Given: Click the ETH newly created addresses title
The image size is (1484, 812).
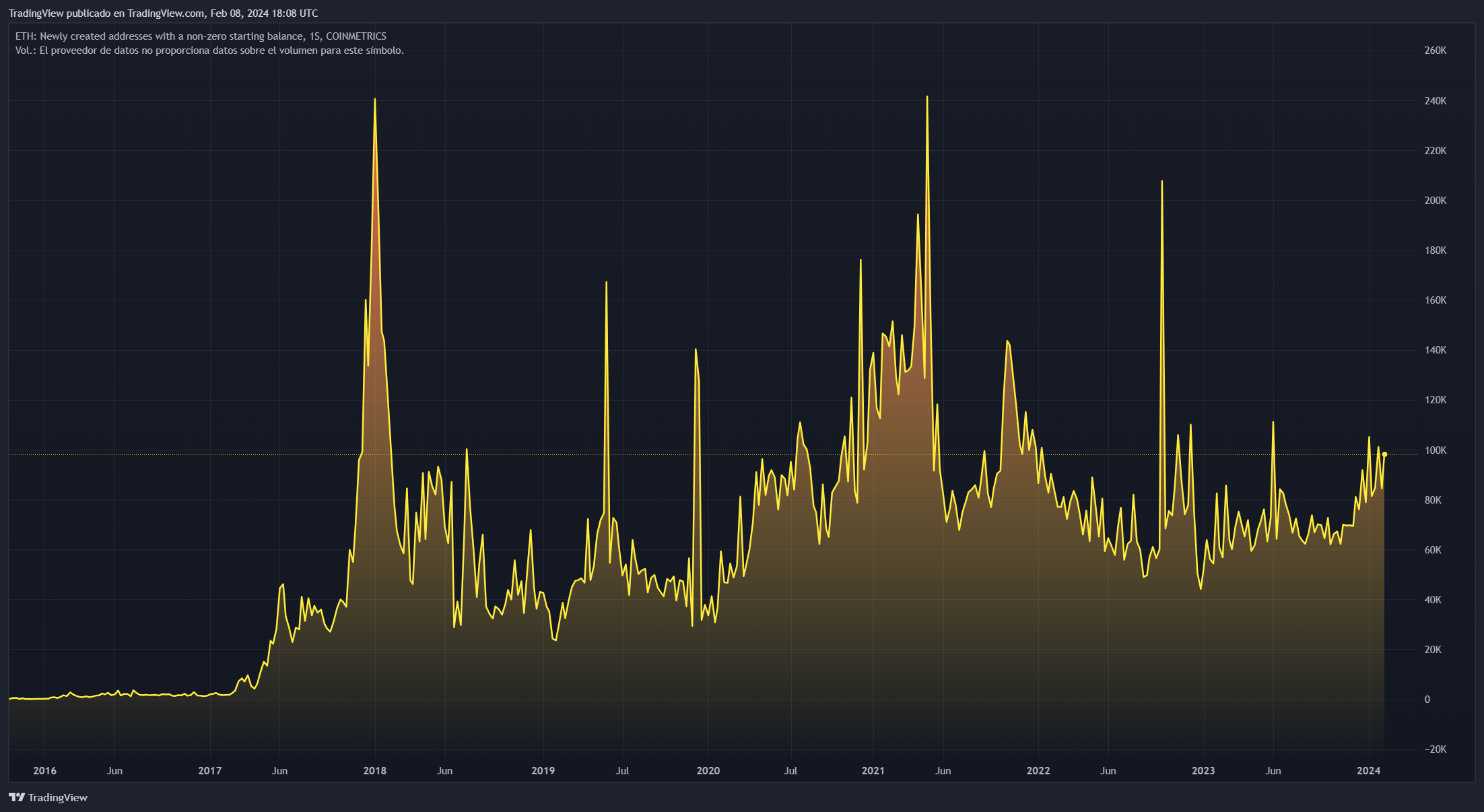Looking at the screenshot, I should point(201,36).
